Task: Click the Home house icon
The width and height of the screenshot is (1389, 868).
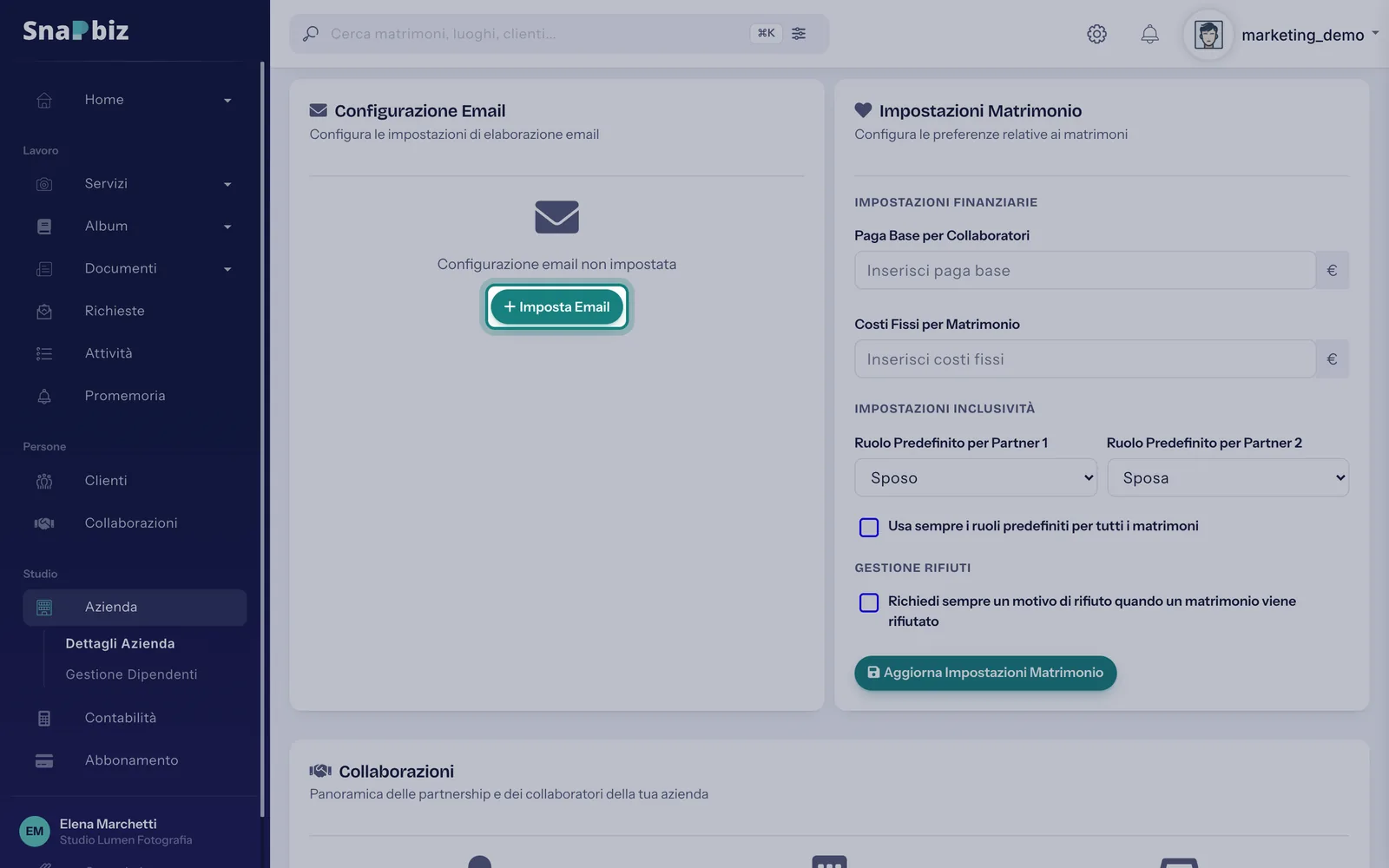Action: click(x=44, y=100)
